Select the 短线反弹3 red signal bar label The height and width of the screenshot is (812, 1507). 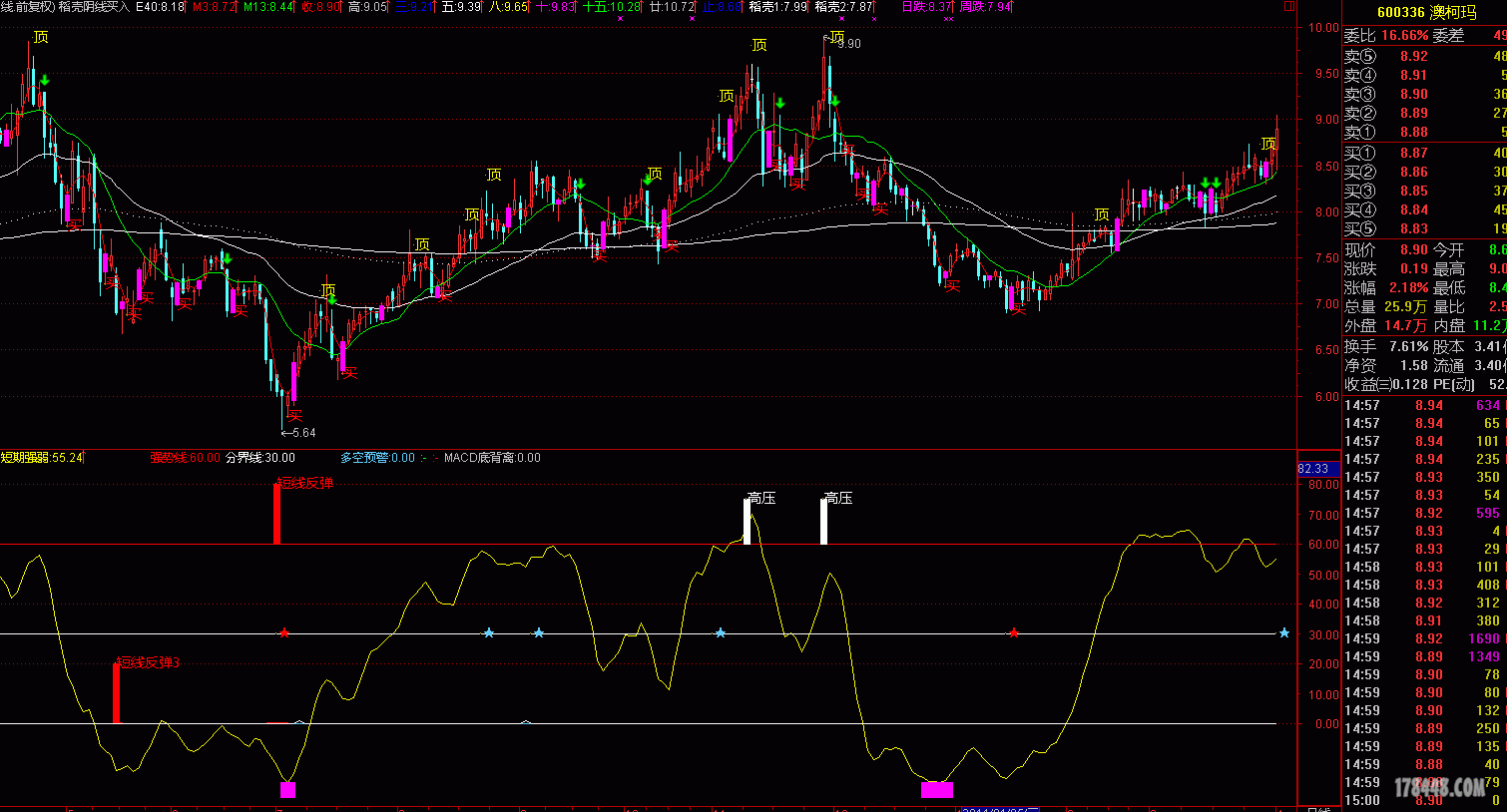148,661
